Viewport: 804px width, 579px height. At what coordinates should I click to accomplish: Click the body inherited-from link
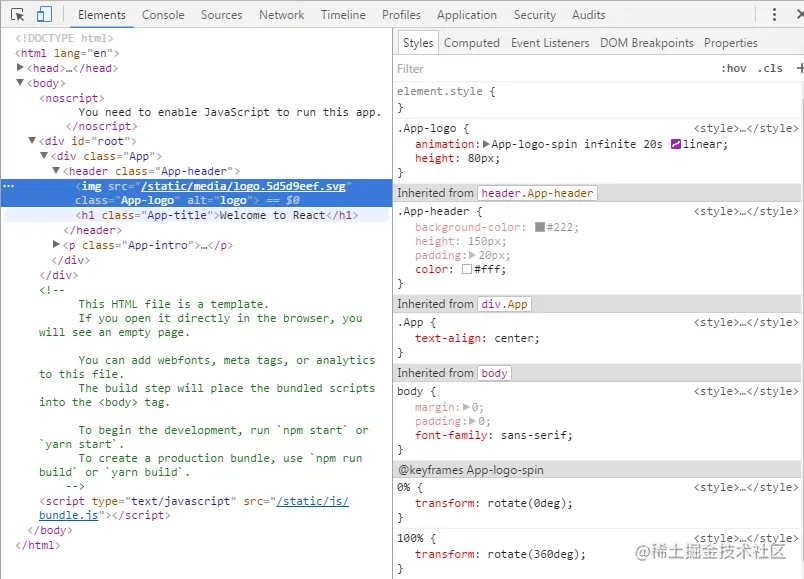tap(494, 373)
